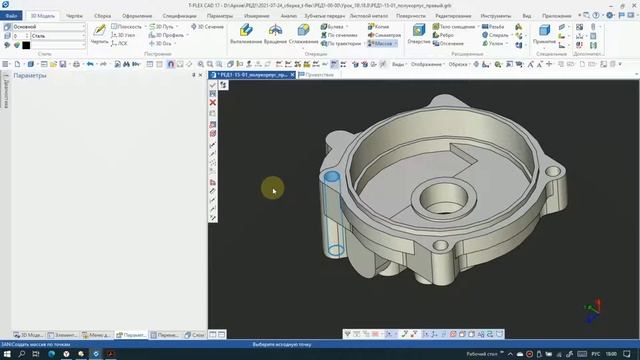Click the highlighted blue hole on the model
This screenshot has width=640, height=360.
331,177
